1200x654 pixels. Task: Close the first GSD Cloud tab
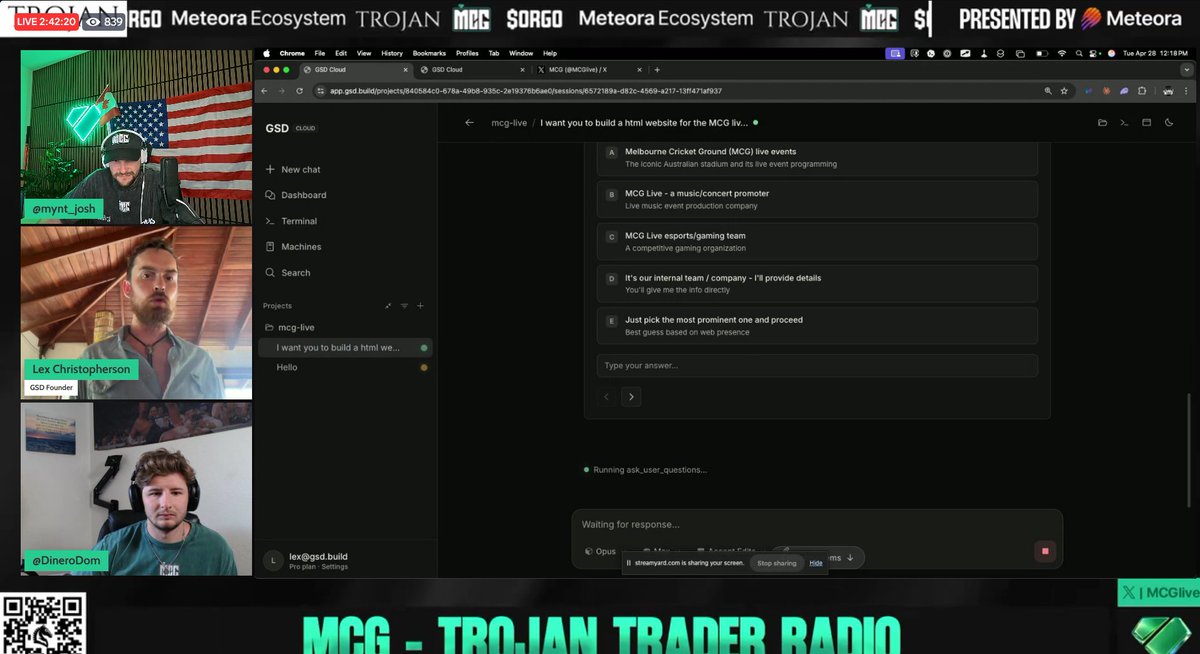[x=404, y=70]
